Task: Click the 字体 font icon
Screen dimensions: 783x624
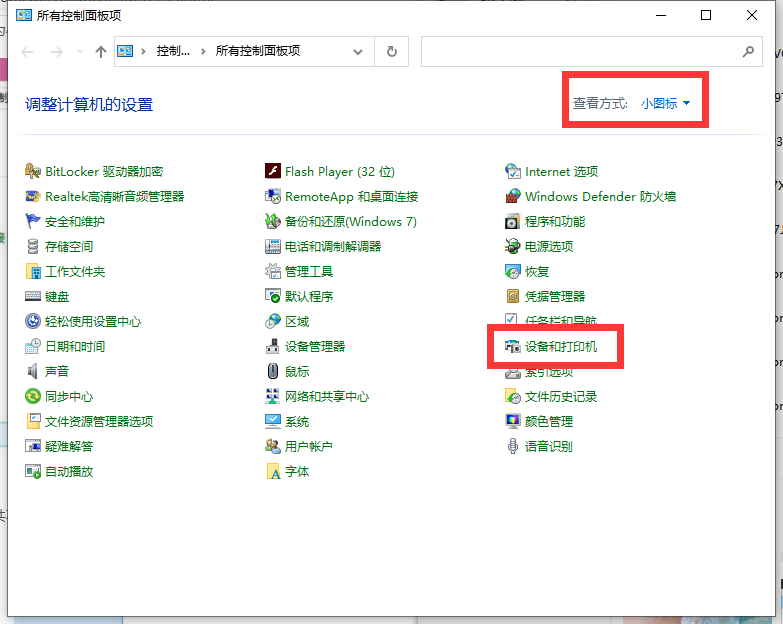Action: tap(273, 471)
